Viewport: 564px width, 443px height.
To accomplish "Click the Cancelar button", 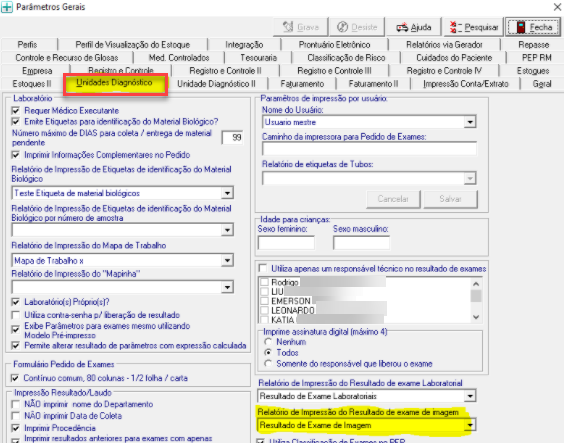I will pos(393,199).
